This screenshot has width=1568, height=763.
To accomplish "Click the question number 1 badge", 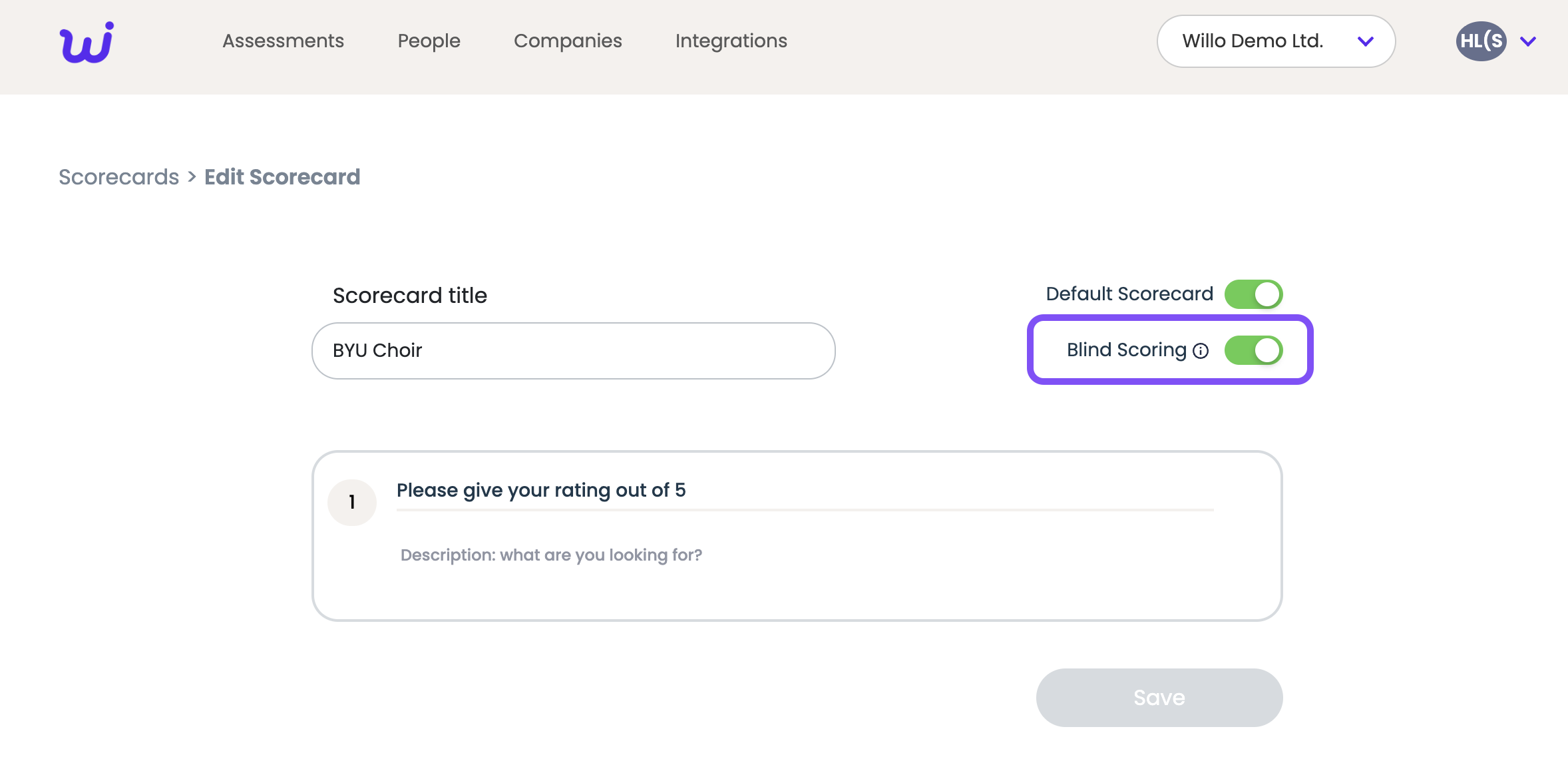I will (352, 503).
